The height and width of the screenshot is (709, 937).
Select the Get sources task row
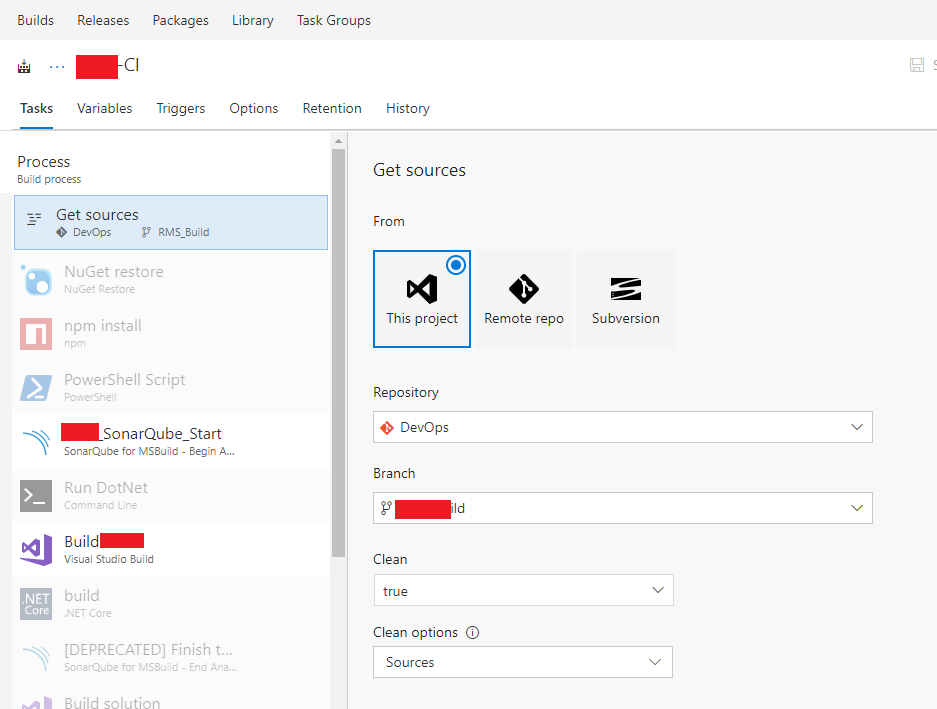171,222
